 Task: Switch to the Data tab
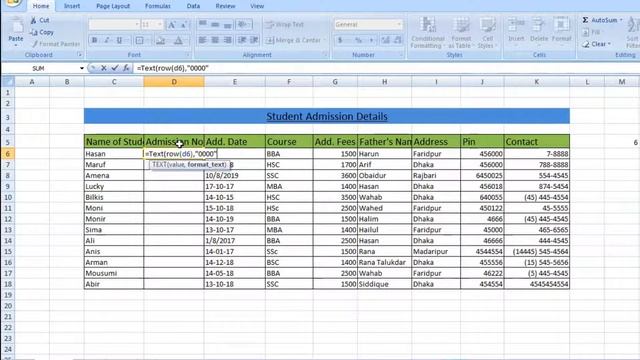click(193, 6)
